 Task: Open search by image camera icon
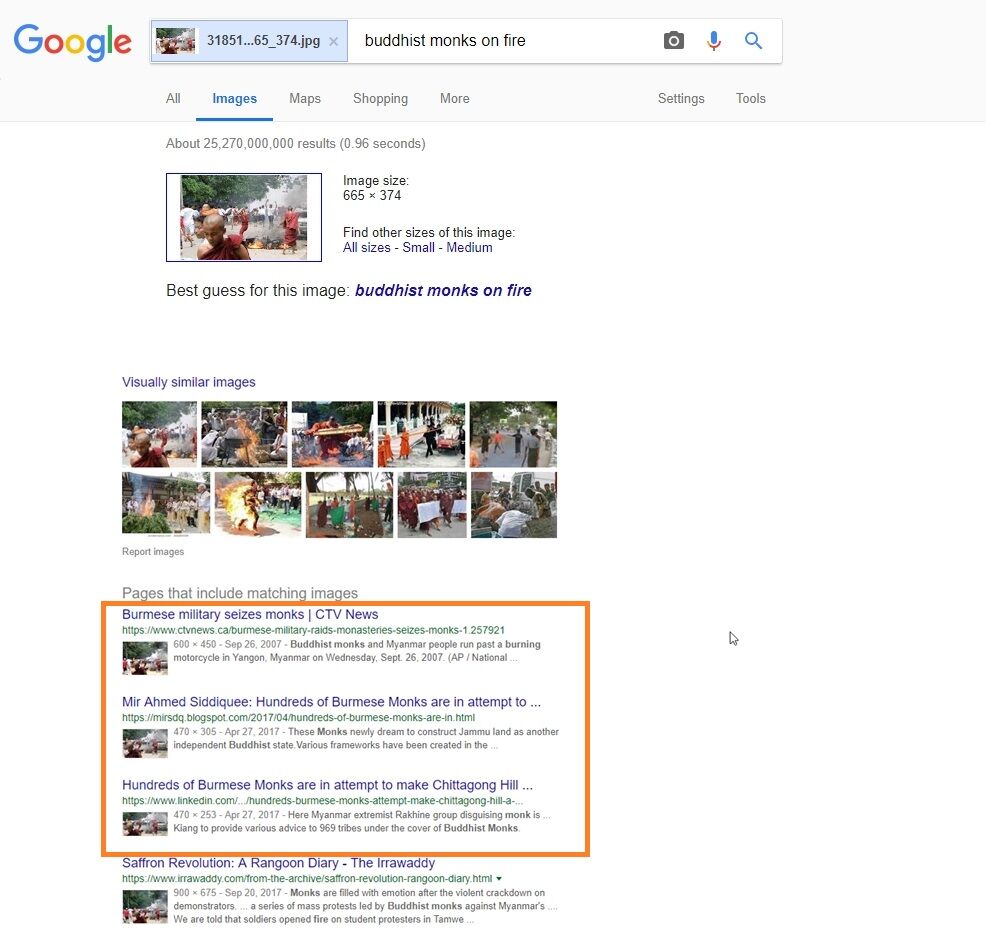[x=673, y=41]
